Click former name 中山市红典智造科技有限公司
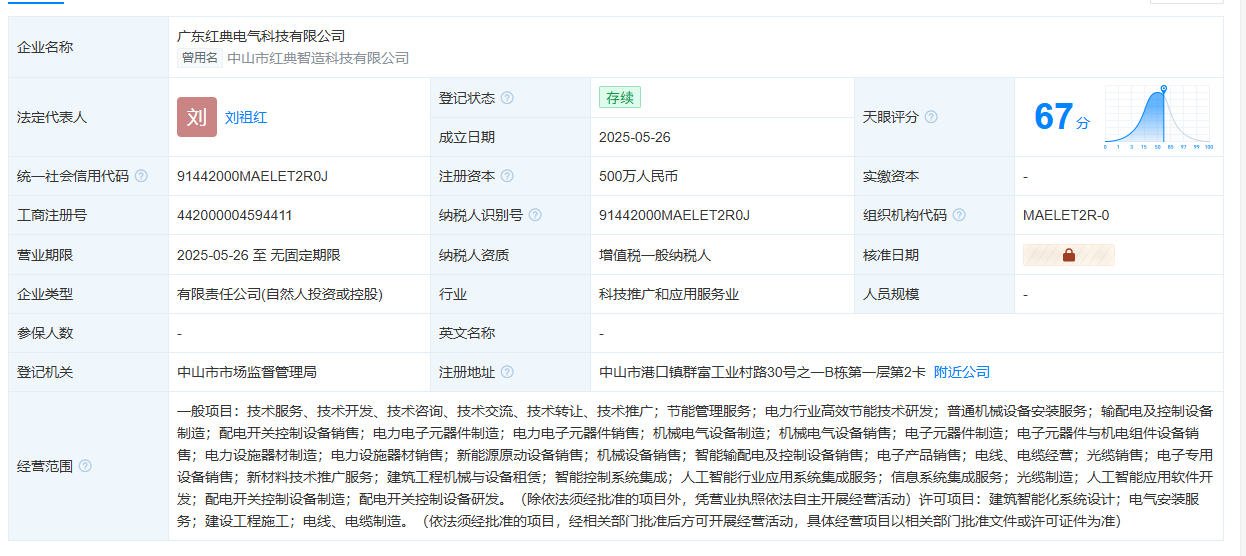1246x556 pixels. 318,58
